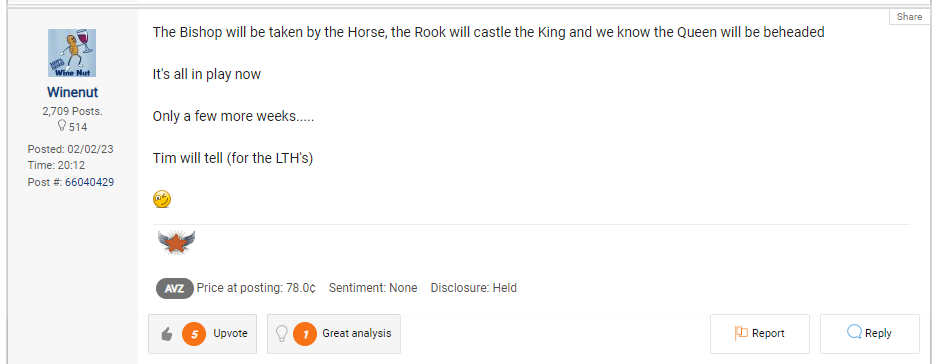
Task: Open post number 66040429 link
Action: pos(89,182)
